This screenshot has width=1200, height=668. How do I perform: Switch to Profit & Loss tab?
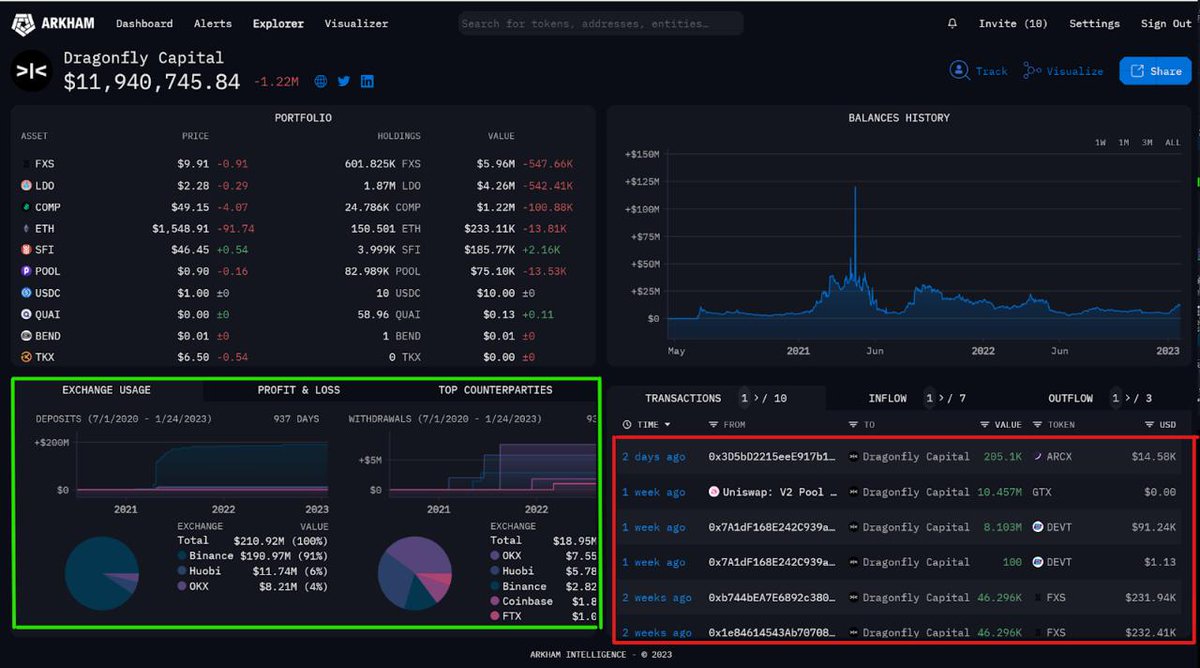click(x=298, y=390)
